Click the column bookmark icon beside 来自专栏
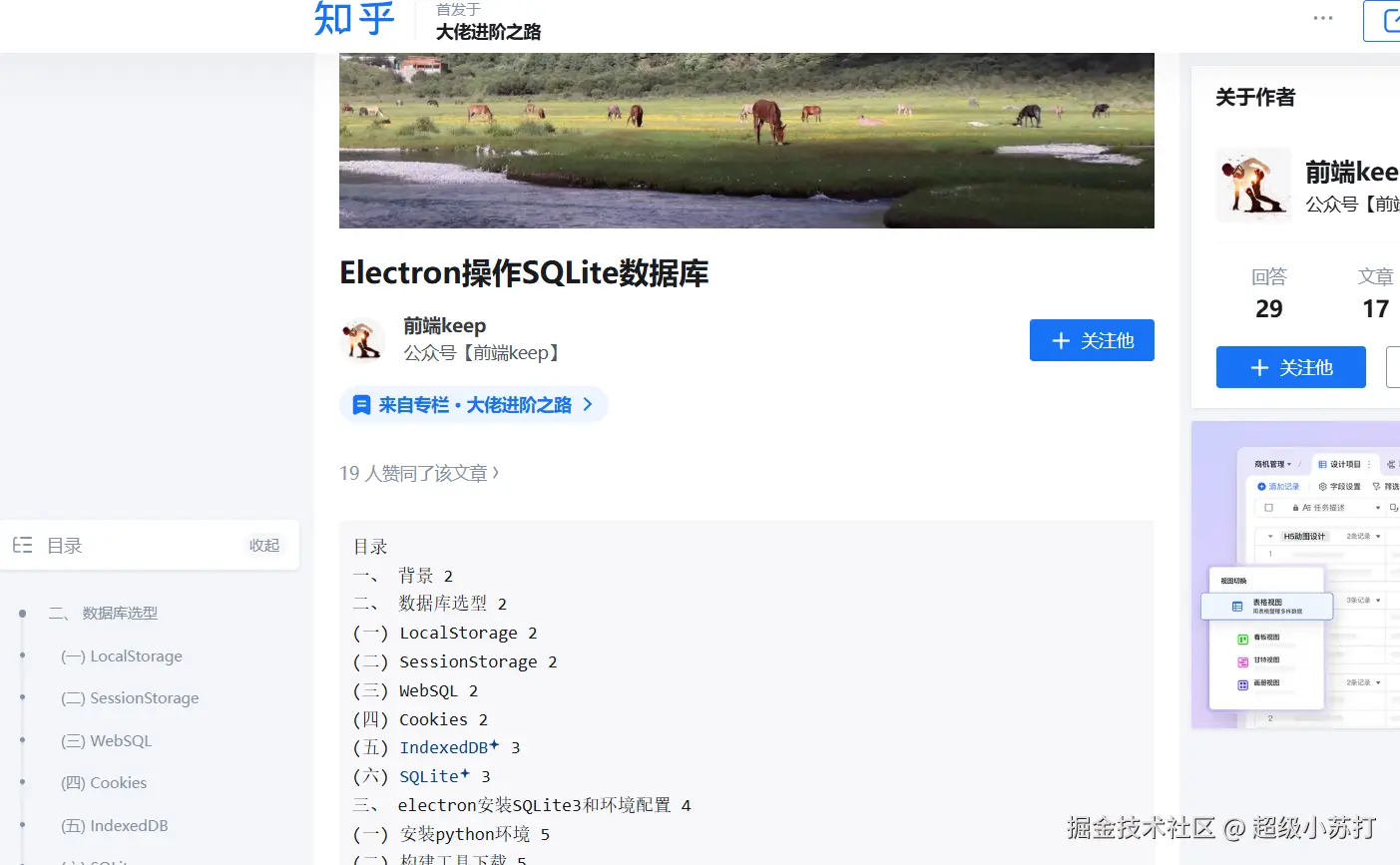The image size is (1400, 865). [361, 405]
